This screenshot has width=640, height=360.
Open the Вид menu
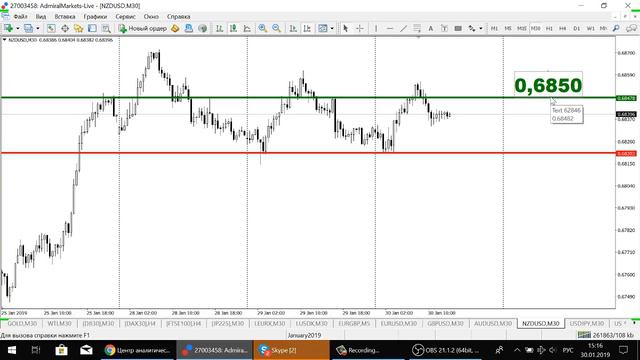pyautogui.click(x=41, y=17)
